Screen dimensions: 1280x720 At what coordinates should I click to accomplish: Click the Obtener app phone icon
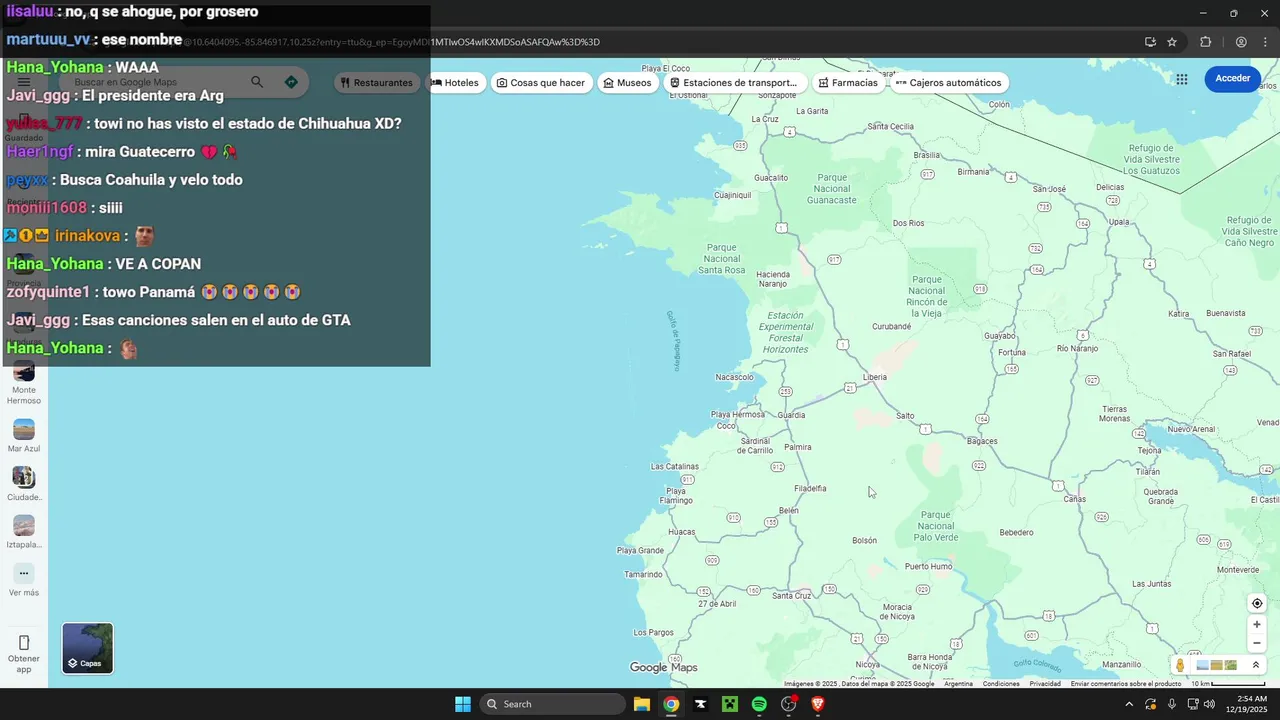[x=24, y=643]
